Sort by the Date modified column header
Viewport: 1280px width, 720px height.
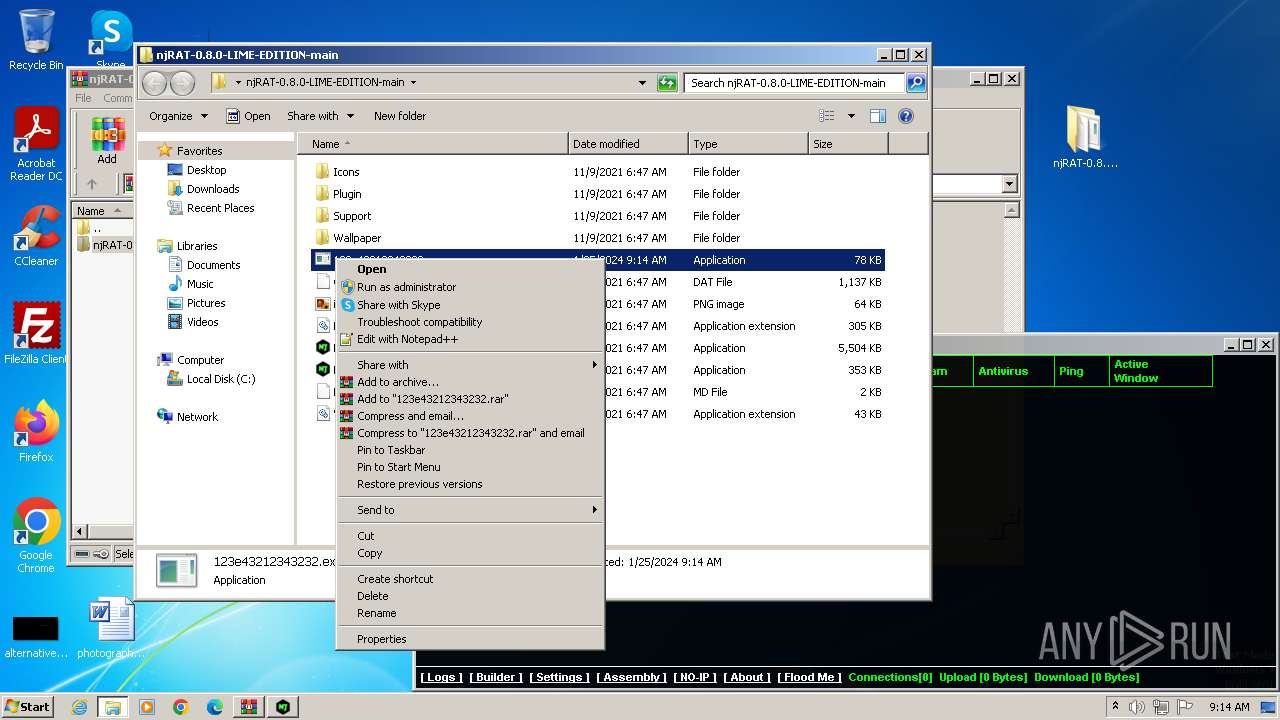tap(628, 144)
